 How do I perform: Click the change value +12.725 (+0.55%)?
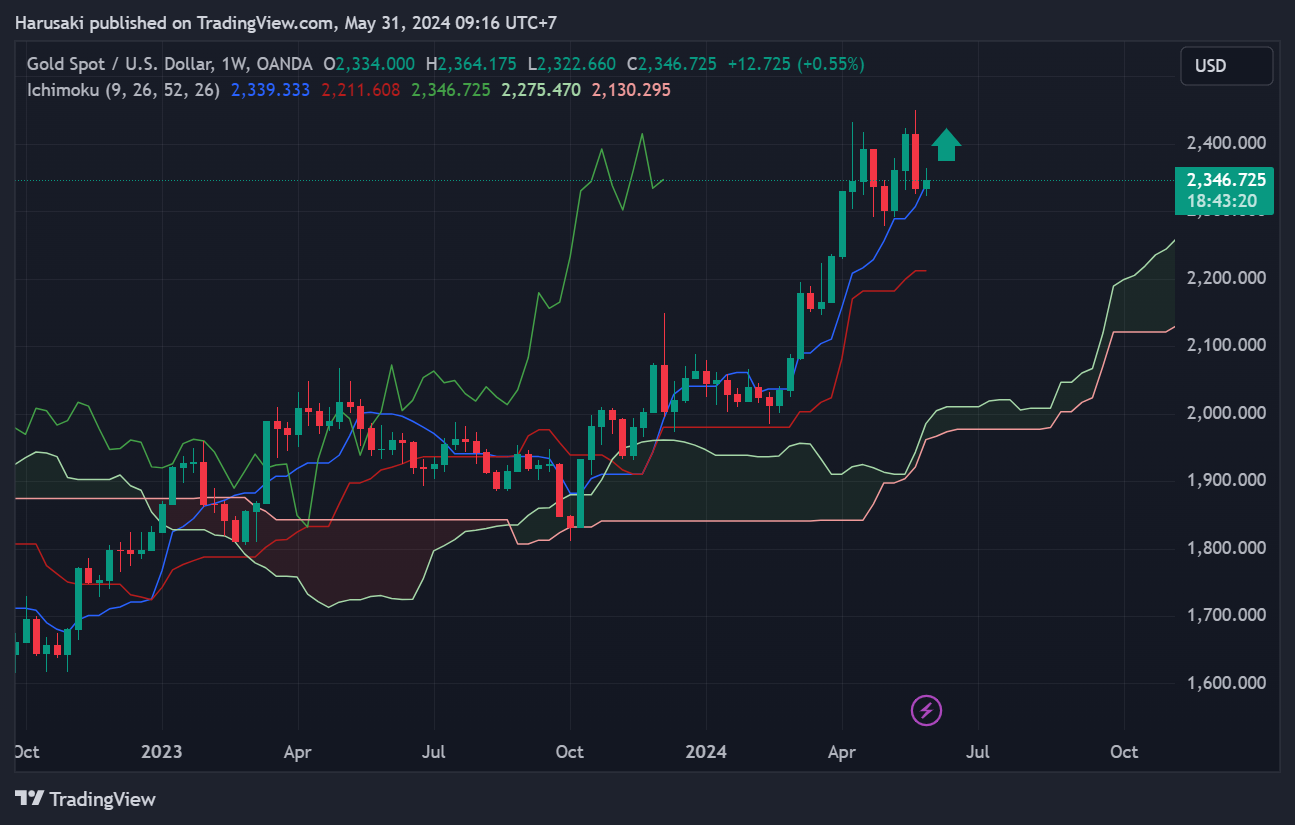[796, 64]
